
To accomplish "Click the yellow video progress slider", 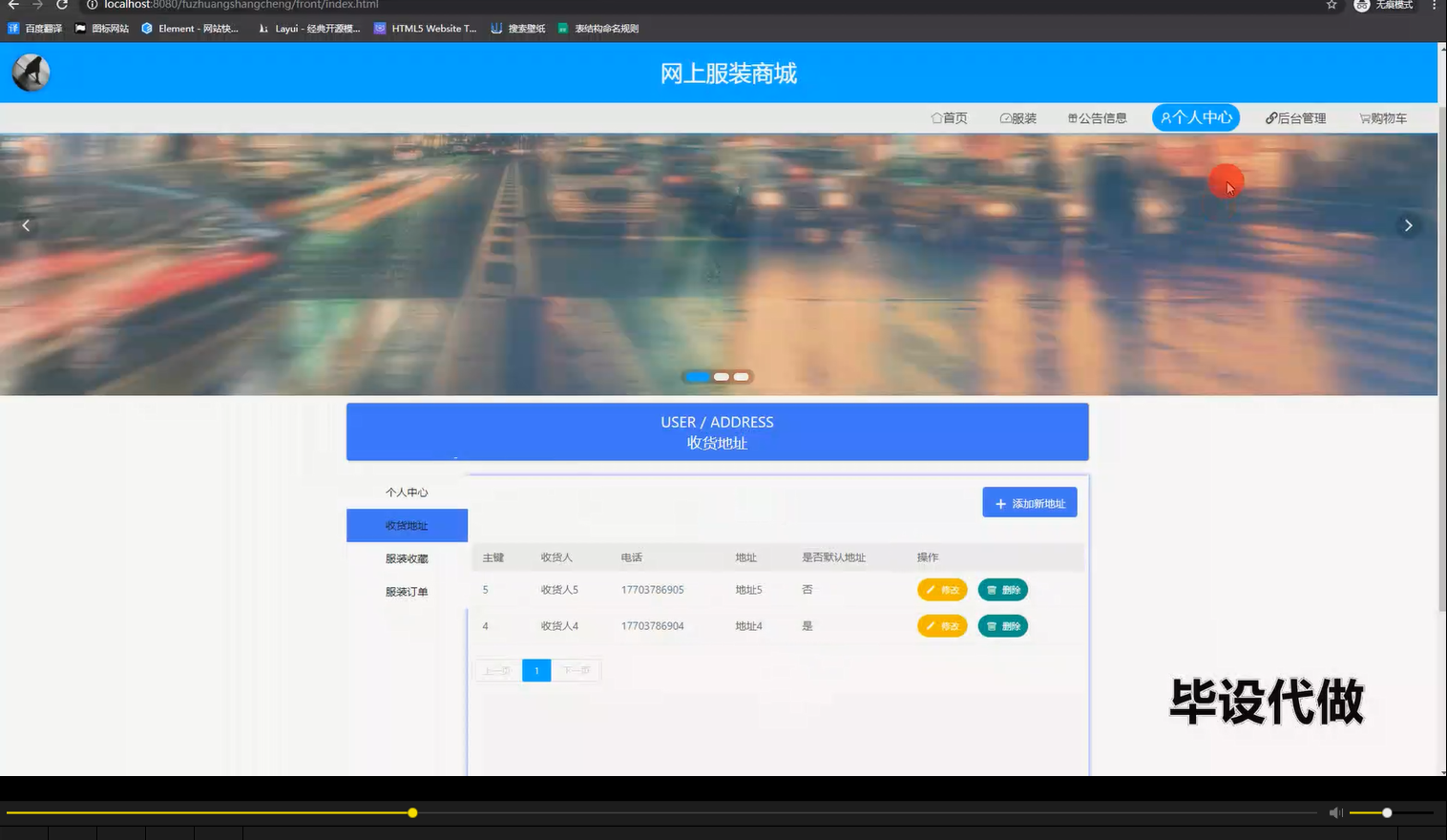I will click(411, 812).
